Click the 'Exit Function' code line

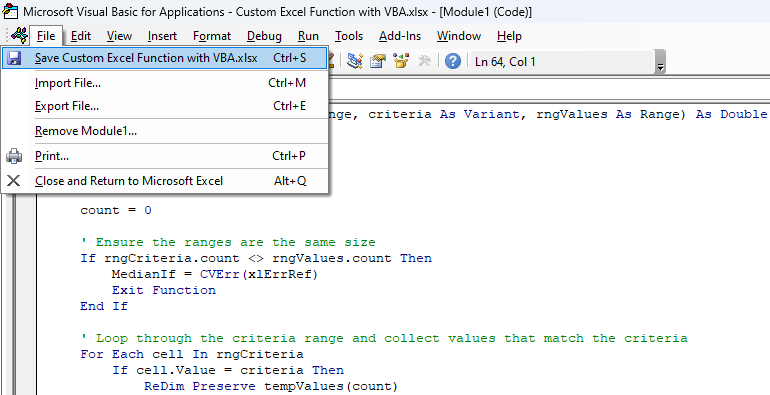(164, 290)
